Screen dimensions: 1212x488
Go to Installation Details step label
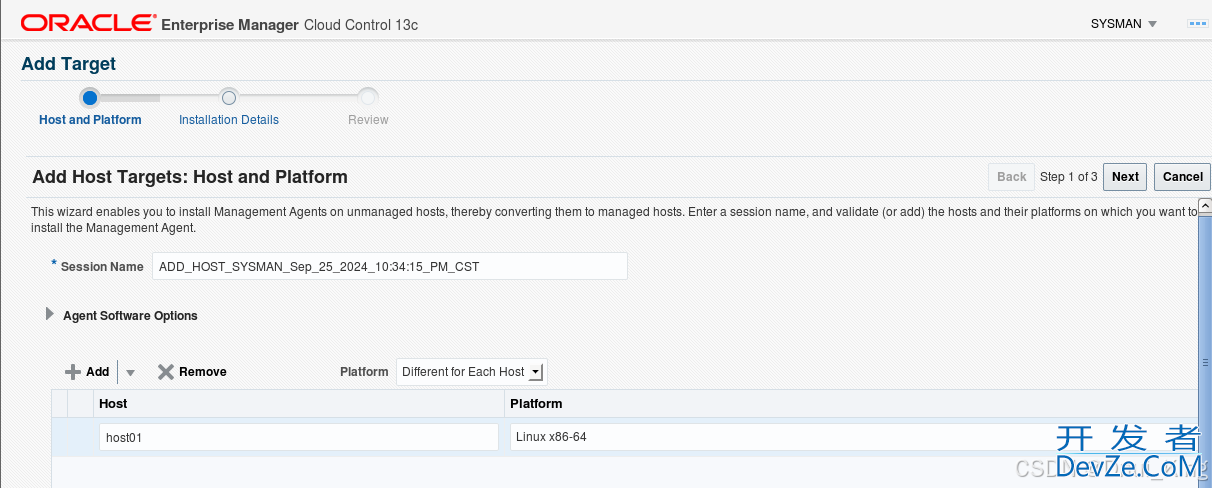coord(229,120)
